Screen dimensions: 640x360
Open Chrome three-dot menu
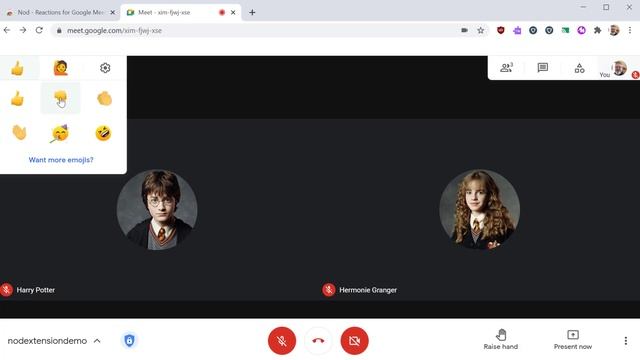630,30
